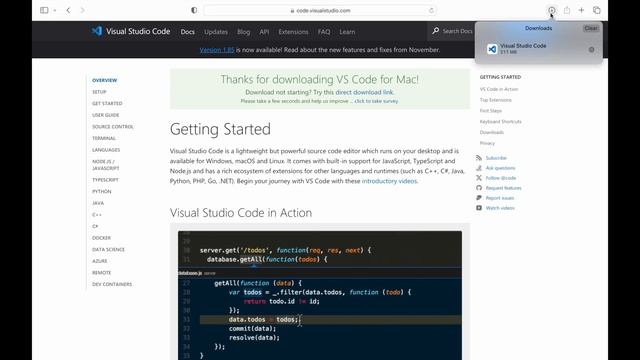This screenshot has height=360, width=640.
Task: Show downloaded file in Finder icon
Action: point(591,49)
